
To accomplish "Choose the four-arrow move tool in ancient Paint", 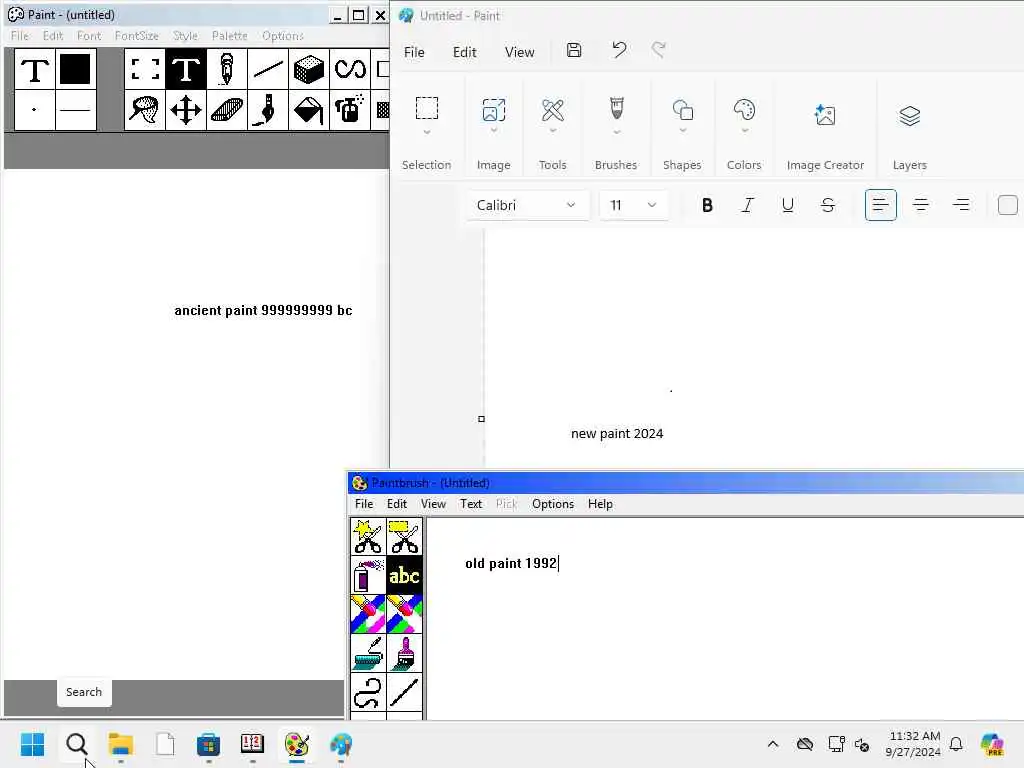I will coord(186,110).
